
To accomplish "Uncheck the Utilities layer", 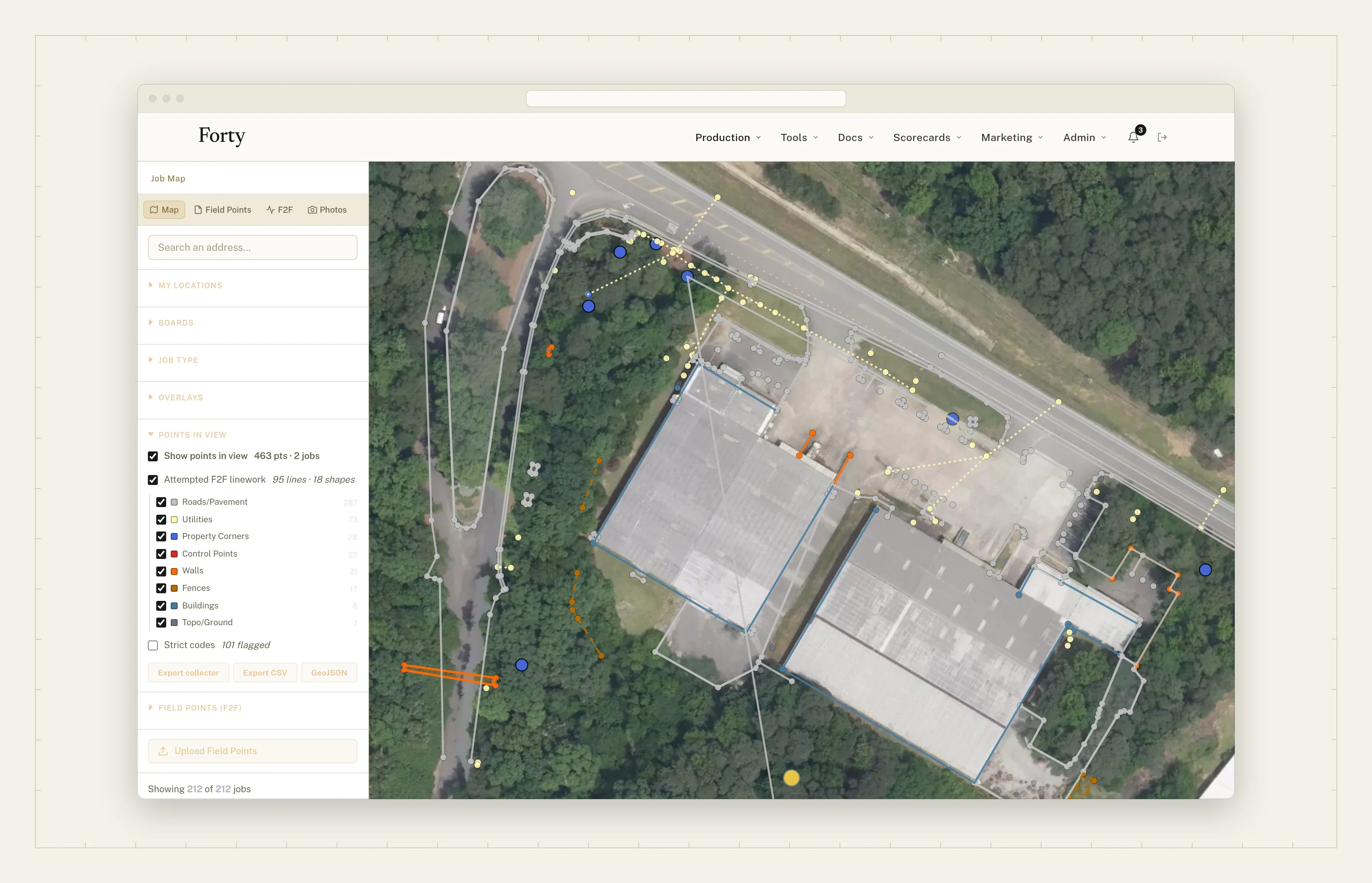I will pos(161,520).
